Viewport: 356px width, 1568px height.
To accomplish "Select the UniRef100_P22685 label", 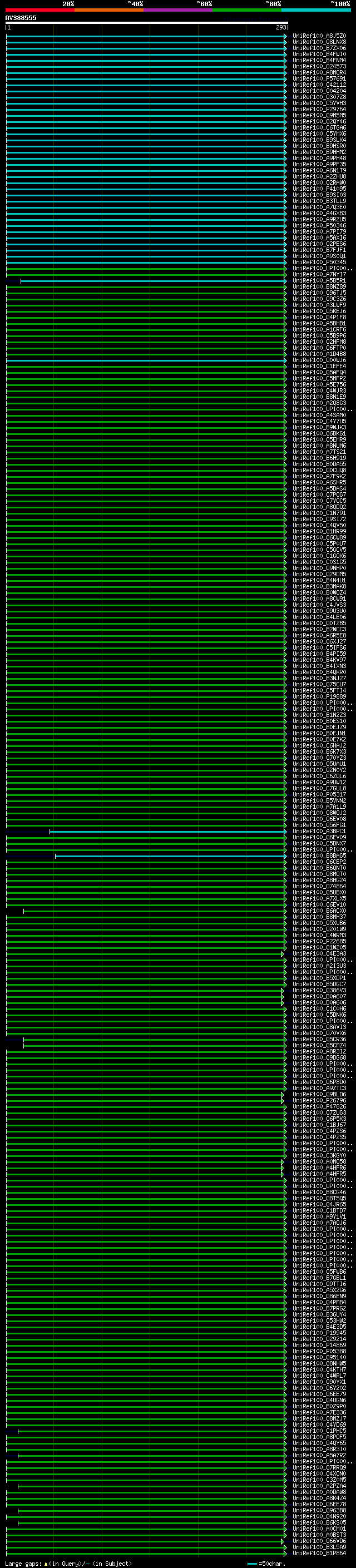I will point(319,942).
